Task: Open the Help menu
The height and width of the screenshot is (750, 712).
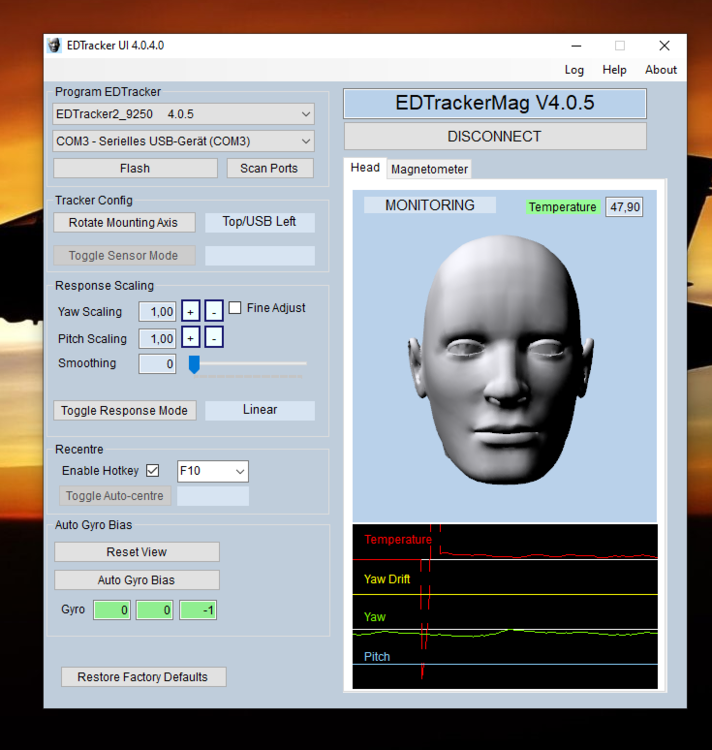Action: point(614,70)
